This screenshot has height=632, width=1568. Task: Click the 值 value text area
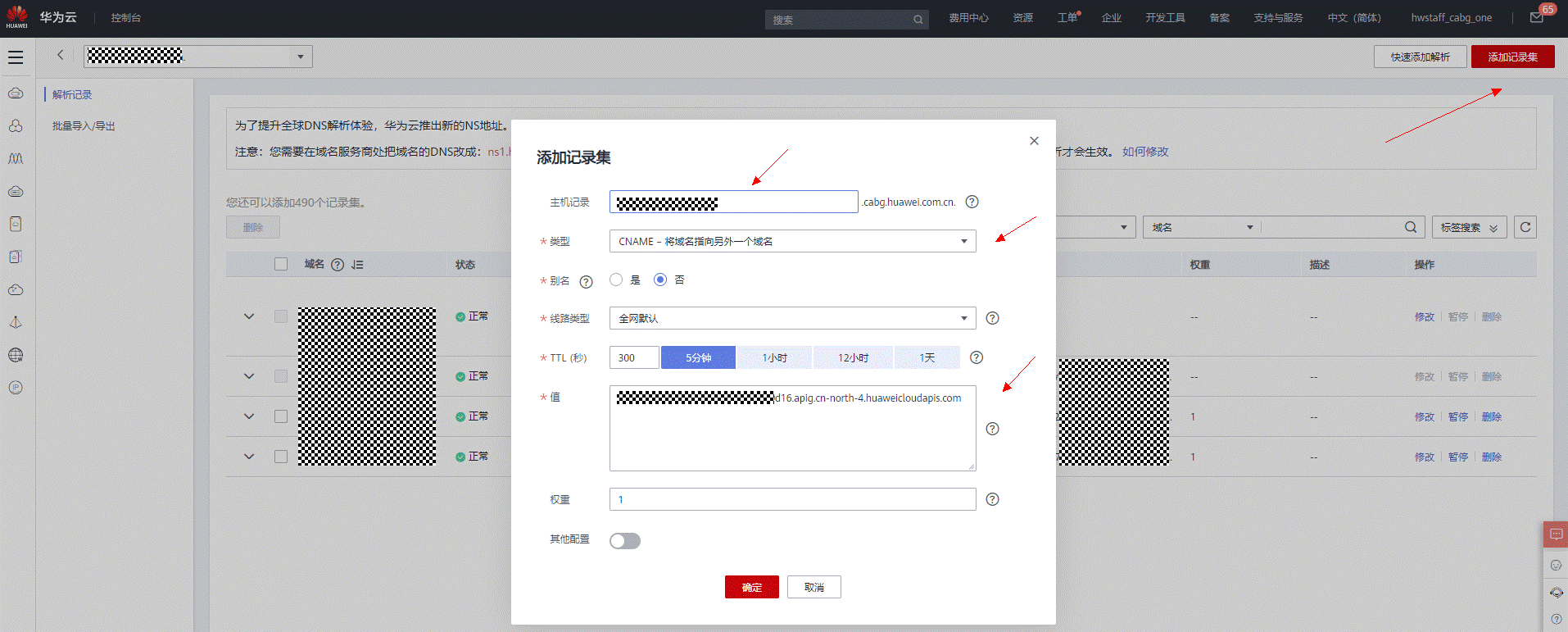[792, 428]
